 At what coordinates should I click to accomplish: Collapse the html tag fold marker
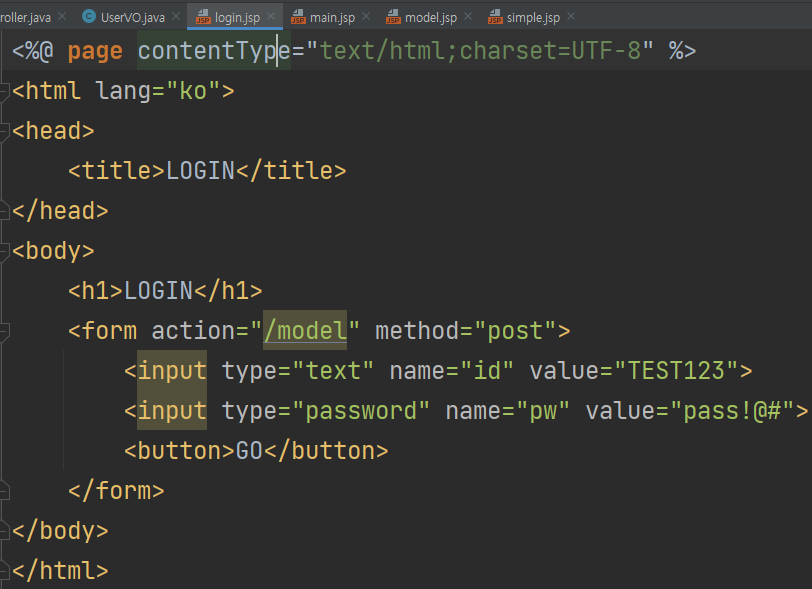4,92
